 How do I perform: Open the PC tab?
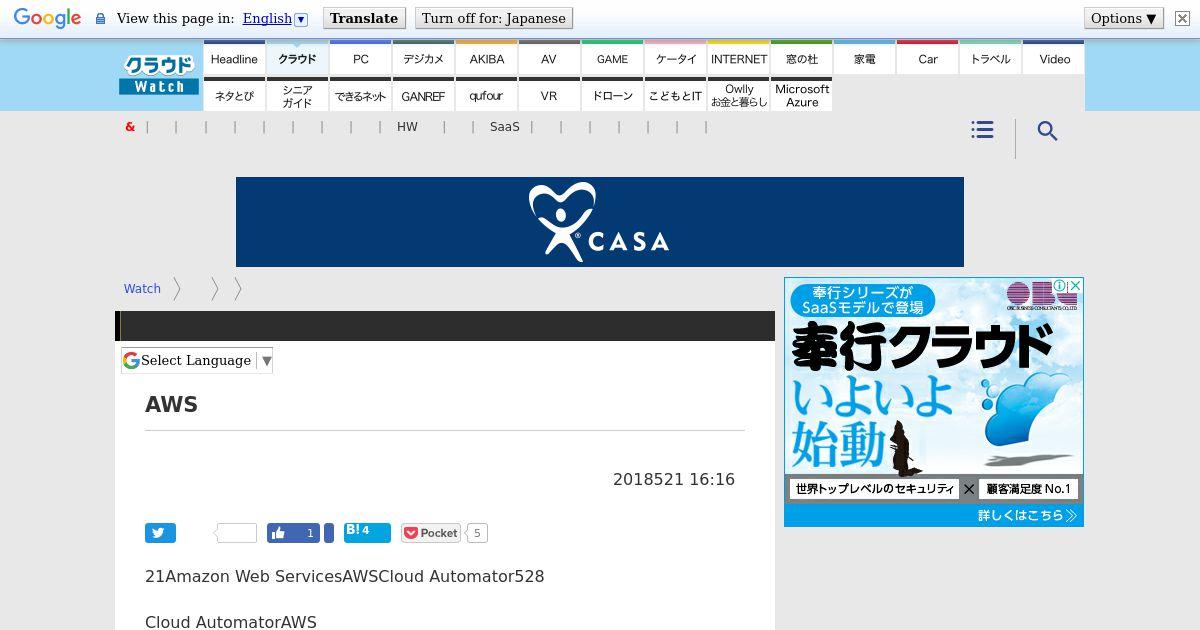point(361,59)
